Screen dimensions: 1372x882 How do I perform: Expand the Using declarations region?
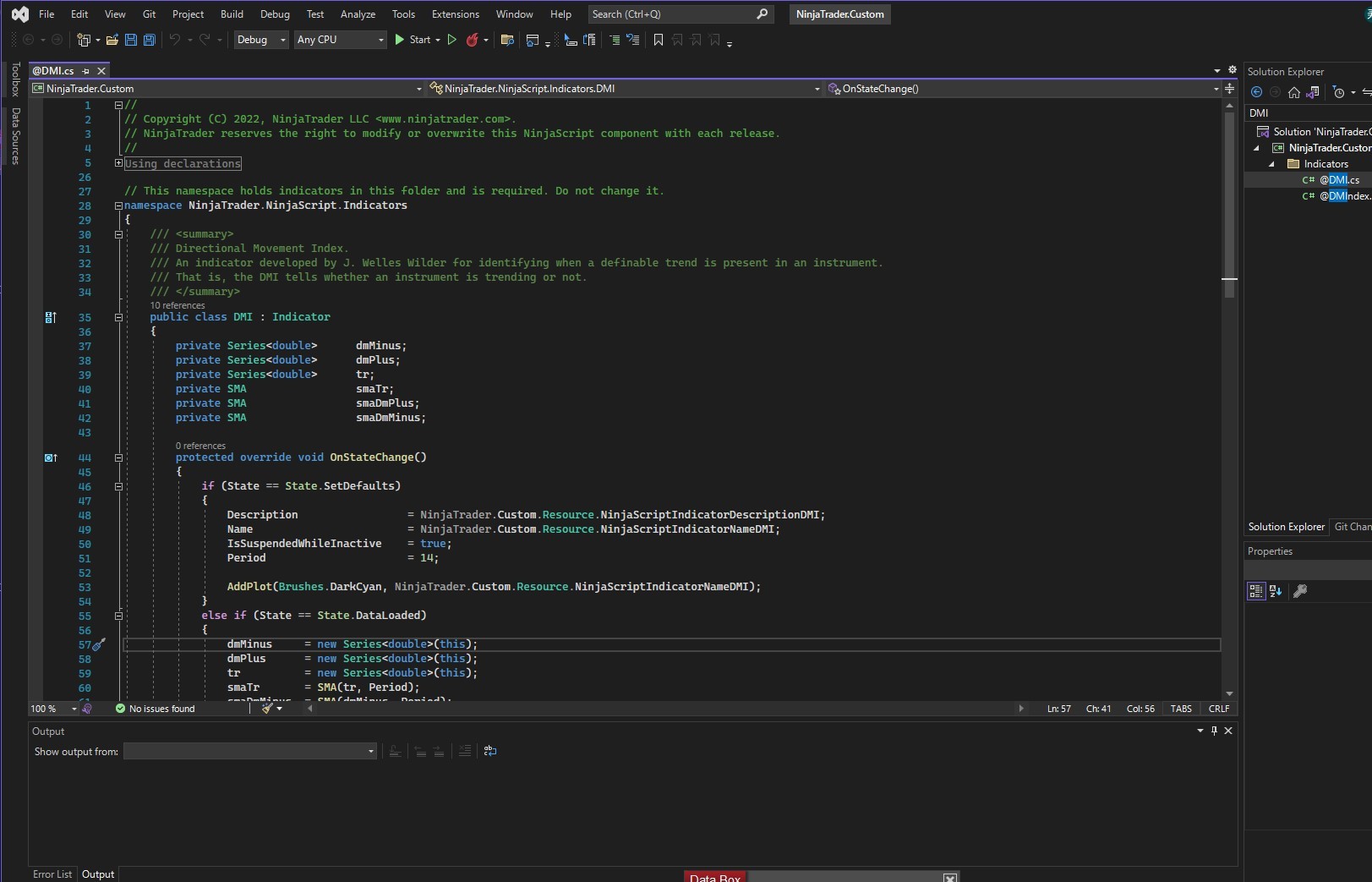[x=118, y=163]
